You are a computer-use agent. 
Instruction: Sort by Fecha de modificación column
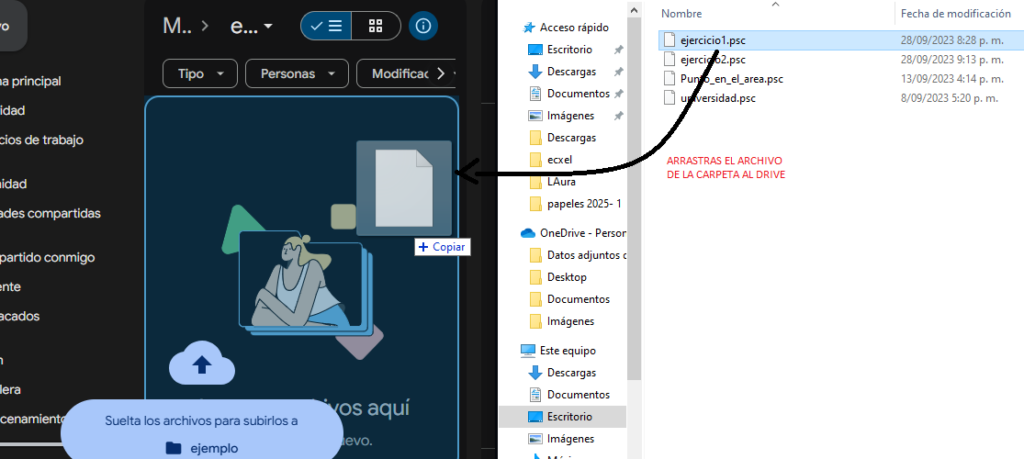(x=955, y=13)
